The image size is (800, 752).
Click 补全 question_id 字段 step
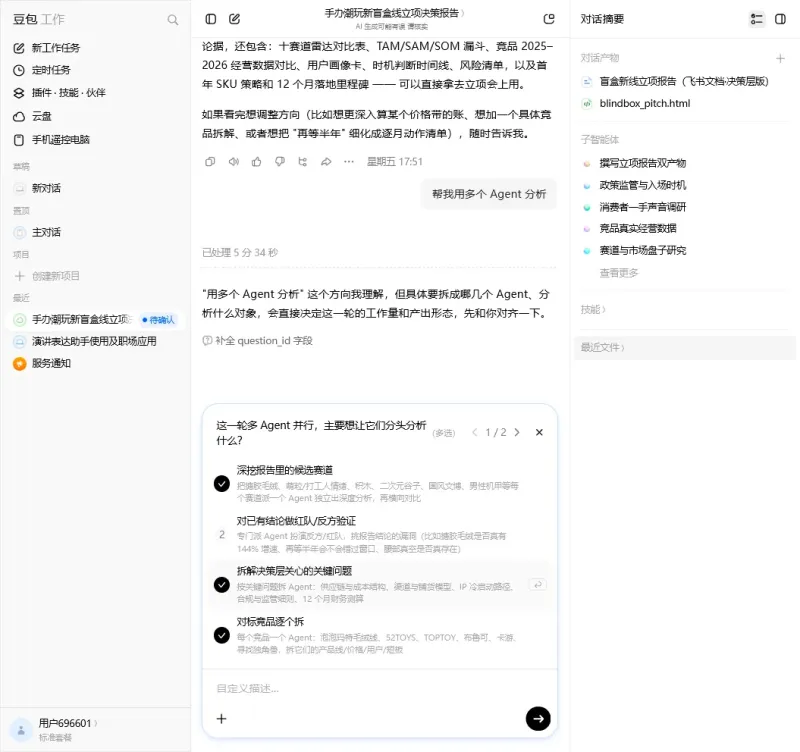257,341
